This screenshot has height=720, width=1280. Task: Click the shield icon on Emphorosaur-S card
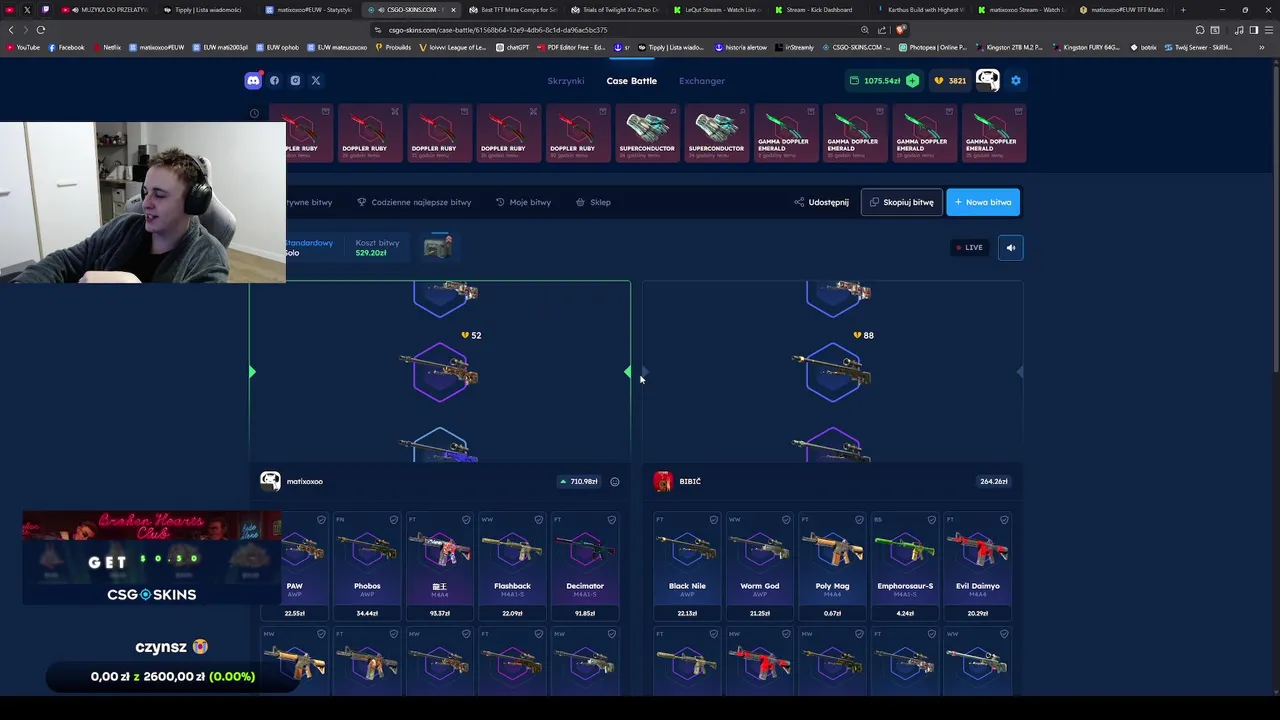(x=931, y=519)
